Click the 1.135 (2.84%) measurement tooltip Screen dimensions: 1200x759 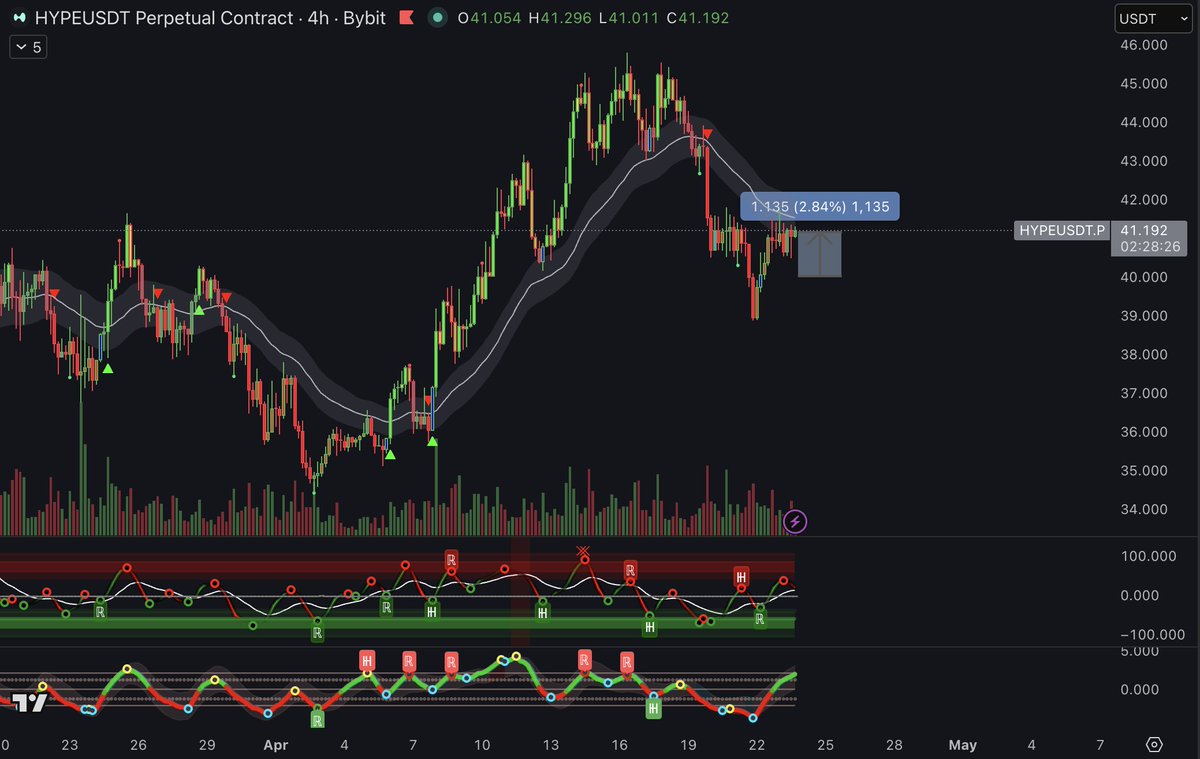point(820,206)
